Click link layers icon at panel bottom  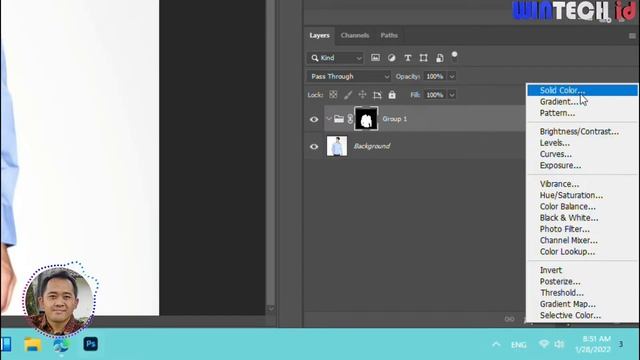509,319
